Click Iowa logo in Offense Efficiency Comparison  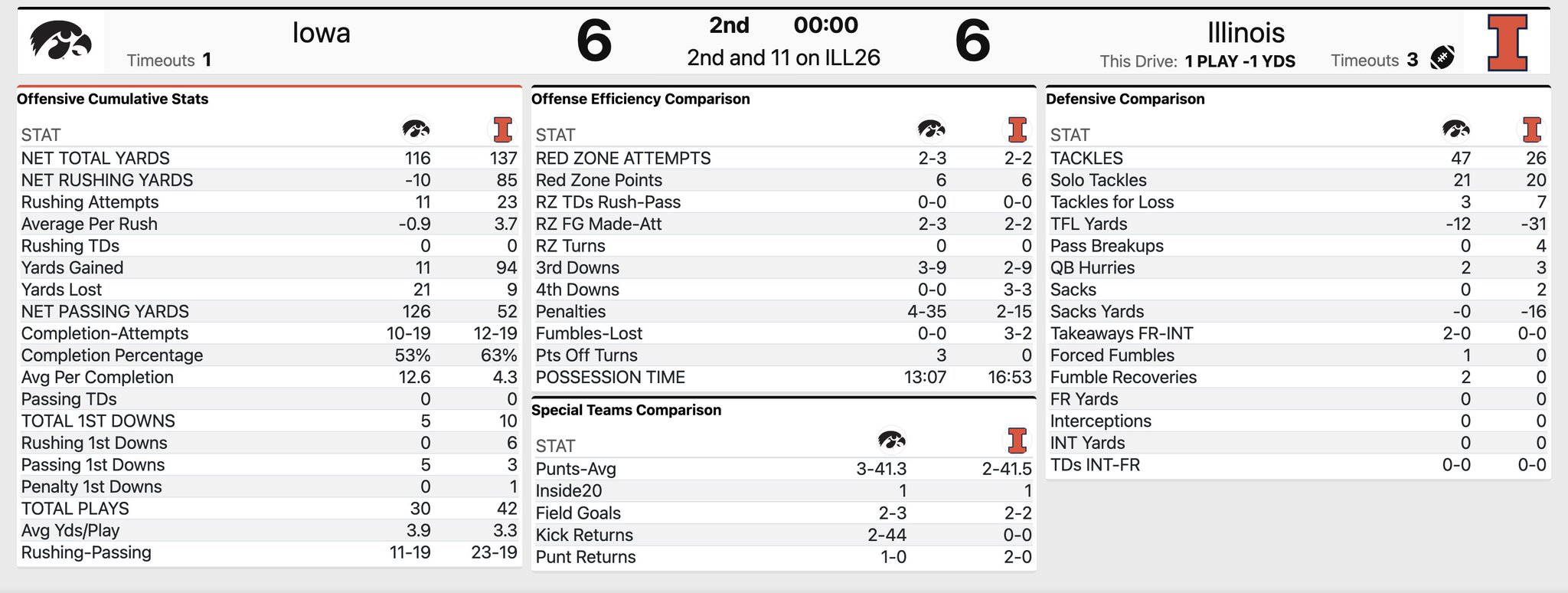931,129
